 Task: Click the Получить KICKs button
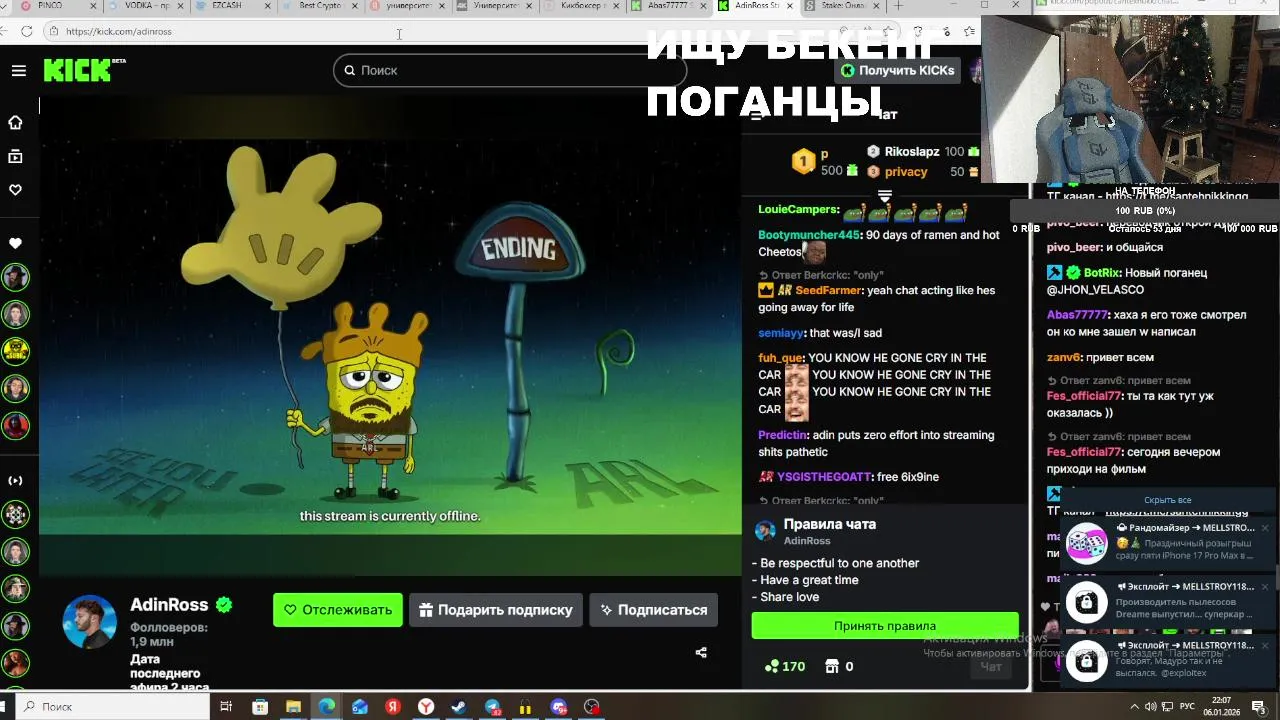tap(897, 70)
